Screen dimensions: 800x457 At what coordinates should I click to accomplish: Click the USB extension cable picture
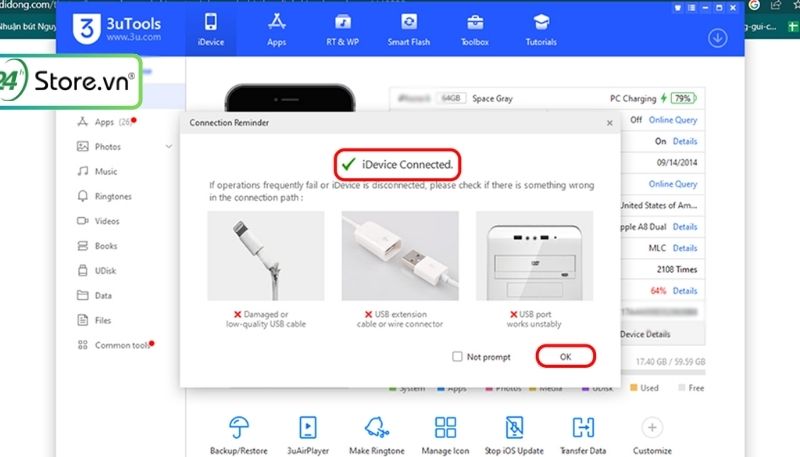click(400, 256)
